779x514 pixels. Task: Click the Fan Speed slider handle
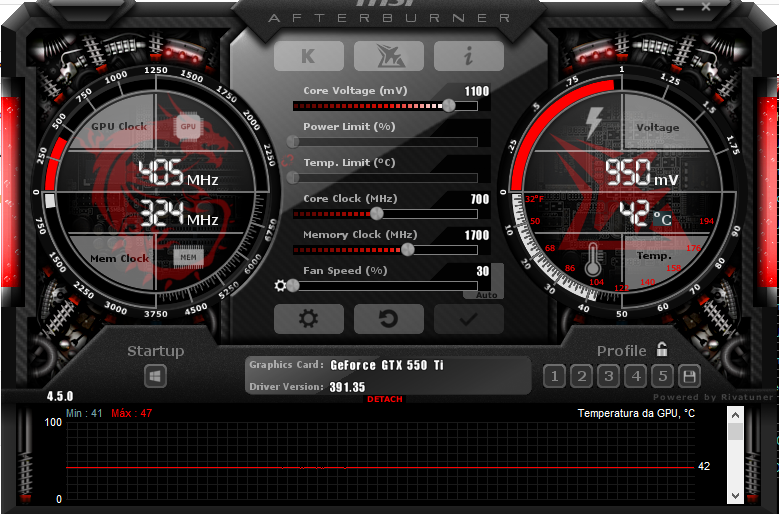293,286
